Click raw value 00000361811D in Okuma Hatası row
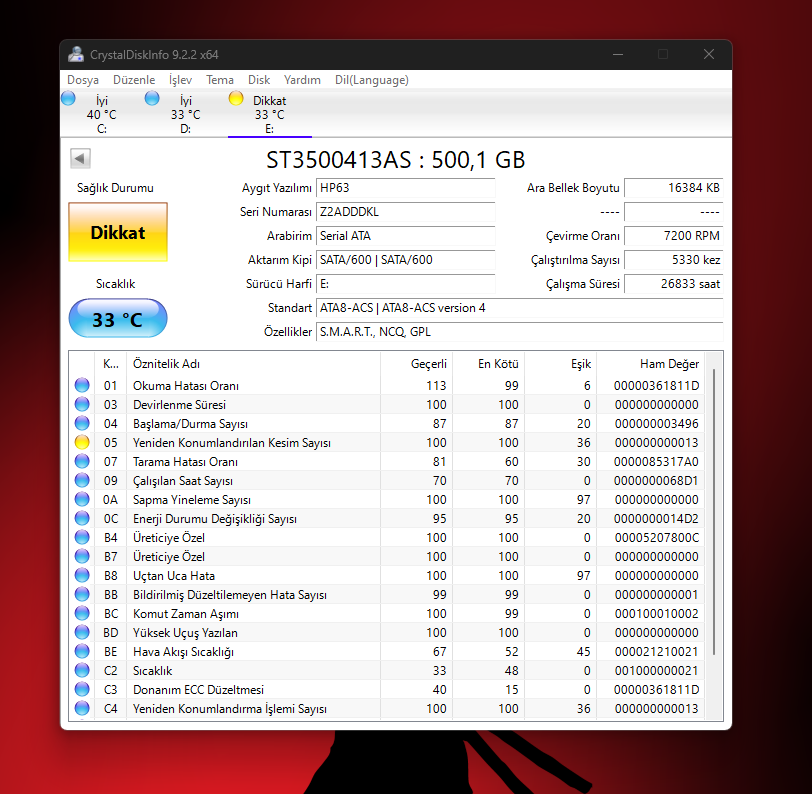Viewport: 812px width, 794px height. [656, 385]
